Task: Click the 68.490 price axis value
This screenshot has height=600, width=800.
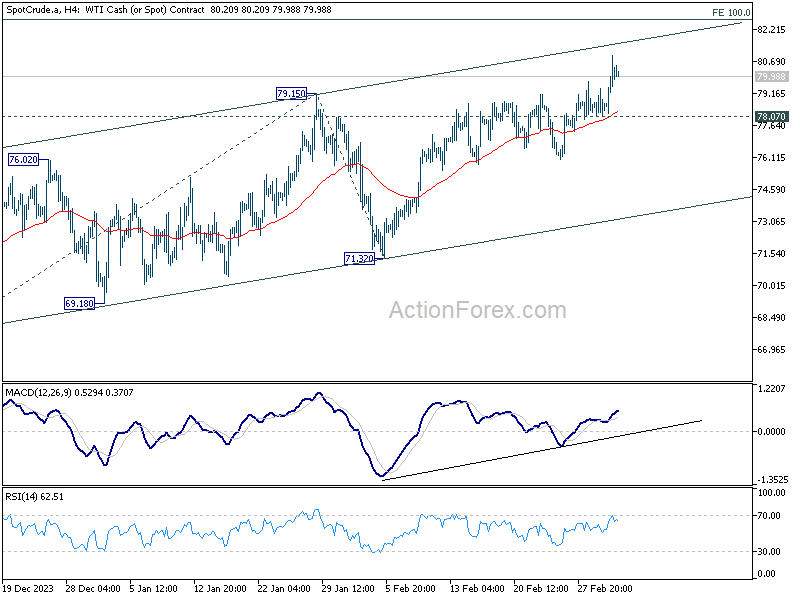Action: coord(771,318)
